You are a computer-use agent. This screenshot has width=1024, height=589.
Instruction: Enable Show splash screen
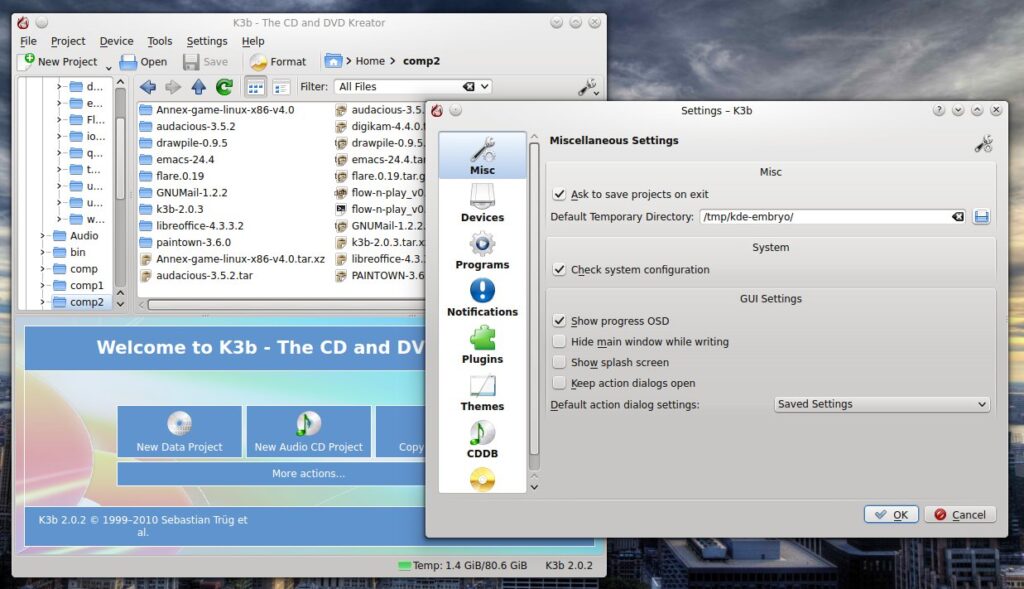[x=559, y=362]
